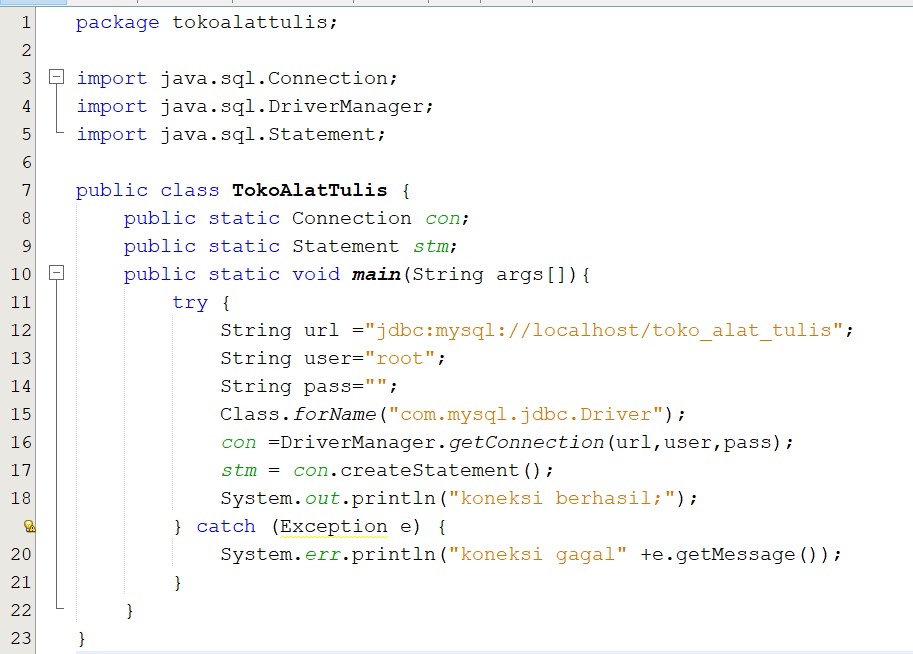The image size is (913, 654).
Task: Click the catch keyword on line 19
Action: pyautogui.click(x=226, y=526)
